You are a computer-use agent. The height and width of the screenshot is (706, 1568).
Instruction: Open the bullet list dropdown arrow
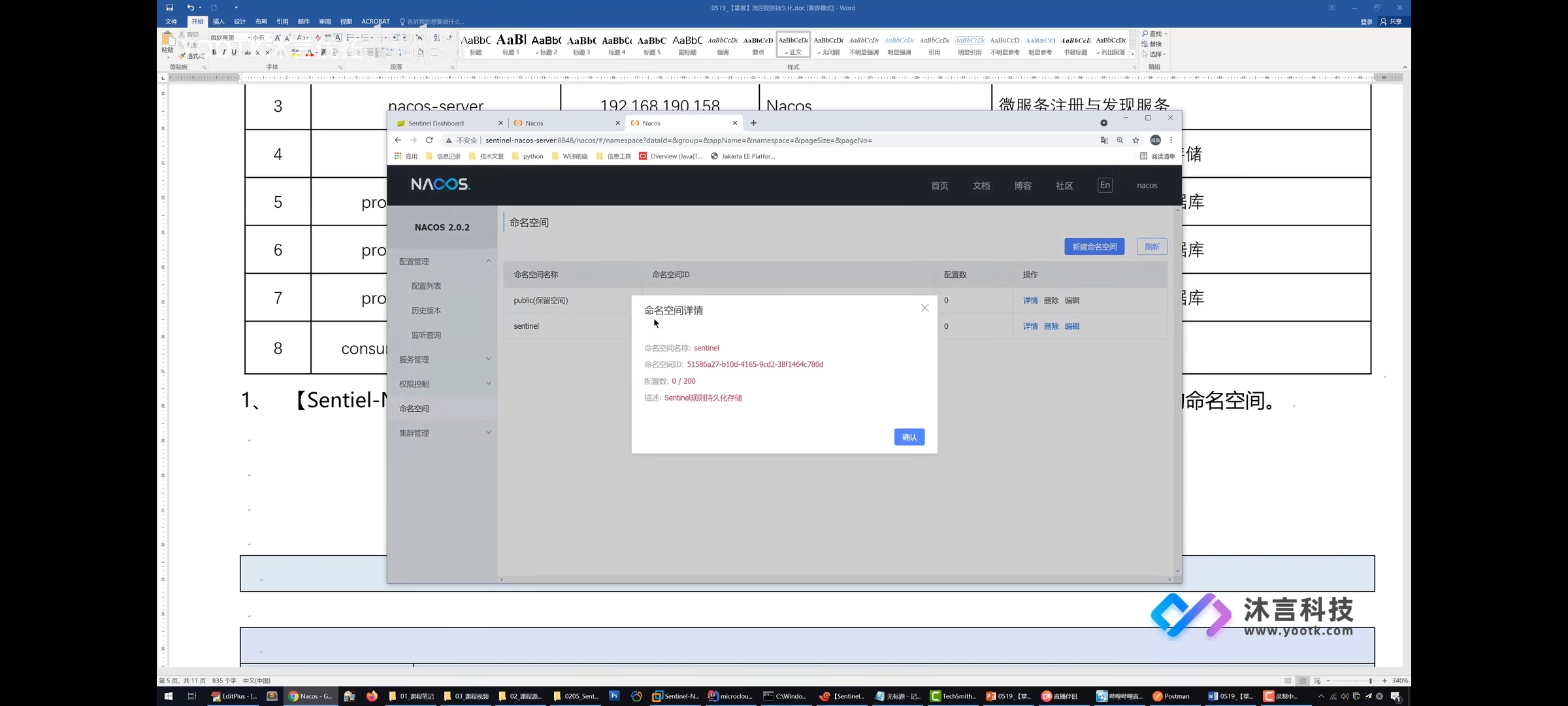(357, 38)
